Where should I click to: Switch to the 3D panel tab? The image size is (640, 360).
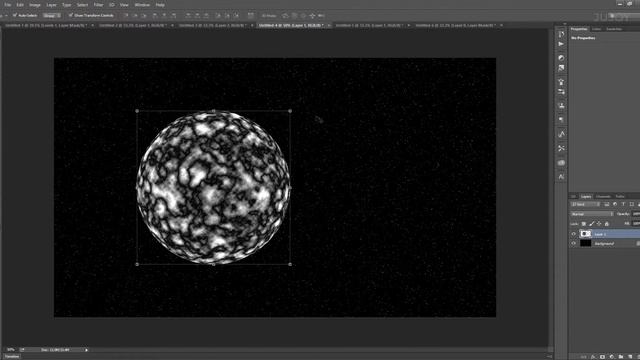coord(573,197)
